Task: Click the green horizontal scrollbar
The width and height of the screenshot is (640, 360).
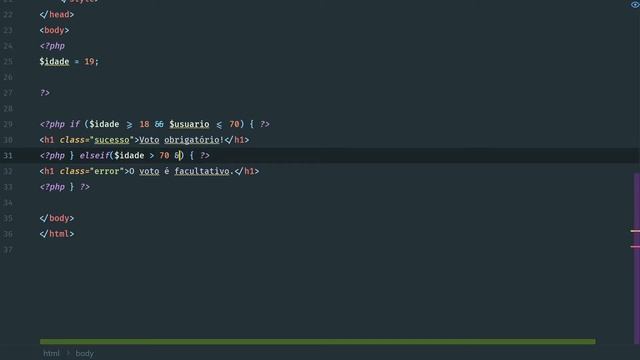Action: tap(318, 342)
